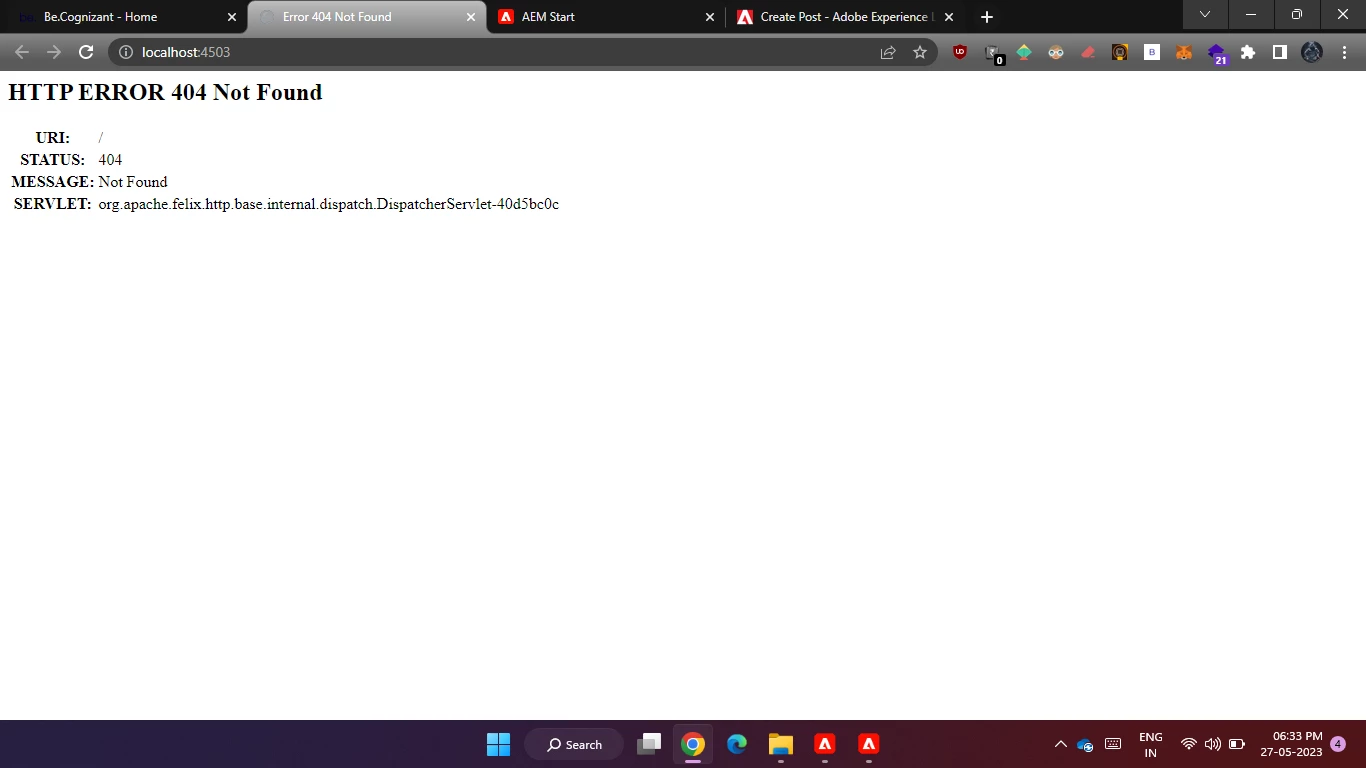
Task: Show hidden system tray icons
Action: coord(1061,744)
